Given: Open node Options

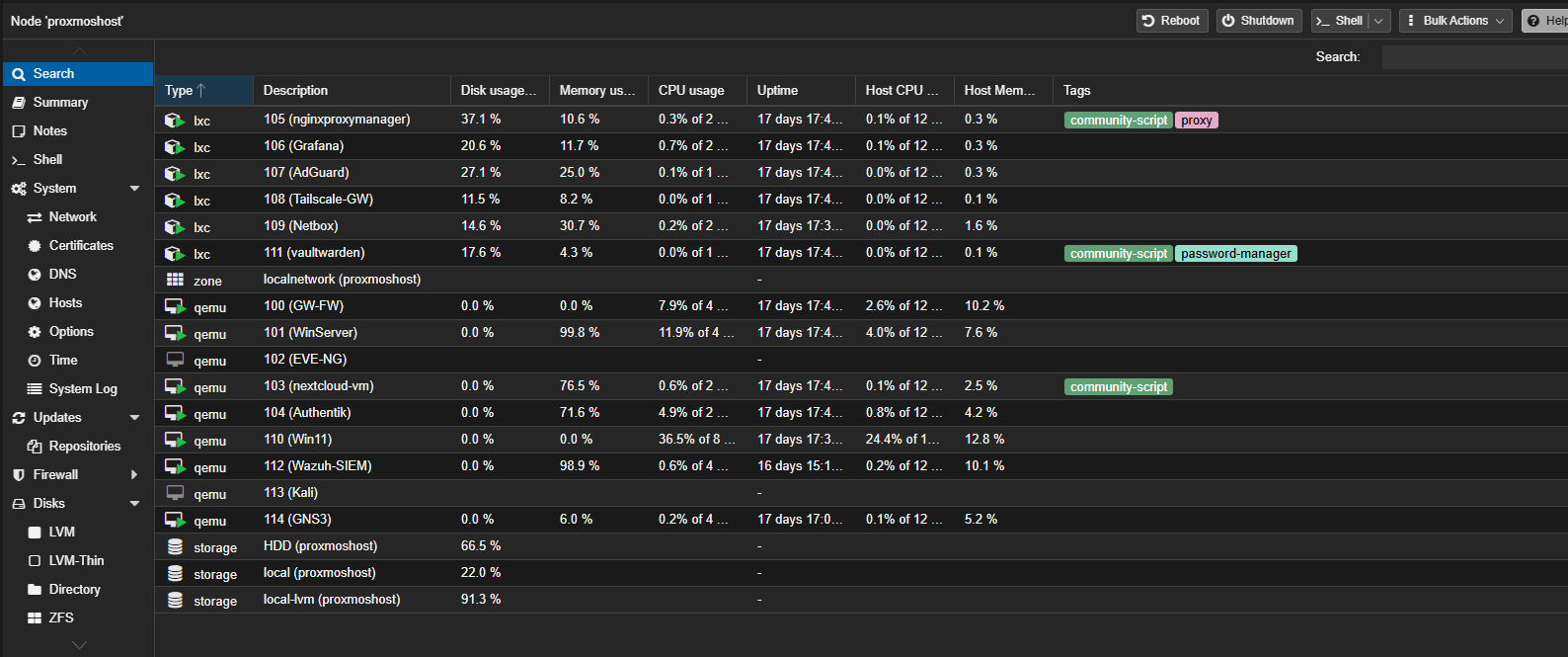Looking at the screenshot, I should click(x=78, y=331).
